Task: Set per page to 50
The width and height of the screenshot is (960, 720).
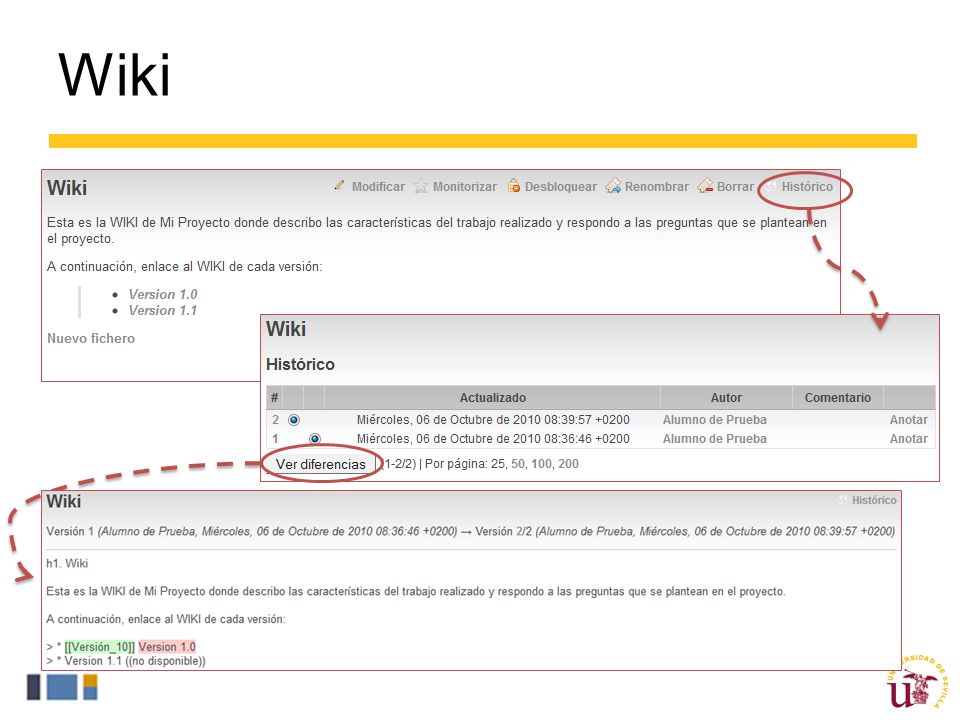Action: click(x=518, y=464)
